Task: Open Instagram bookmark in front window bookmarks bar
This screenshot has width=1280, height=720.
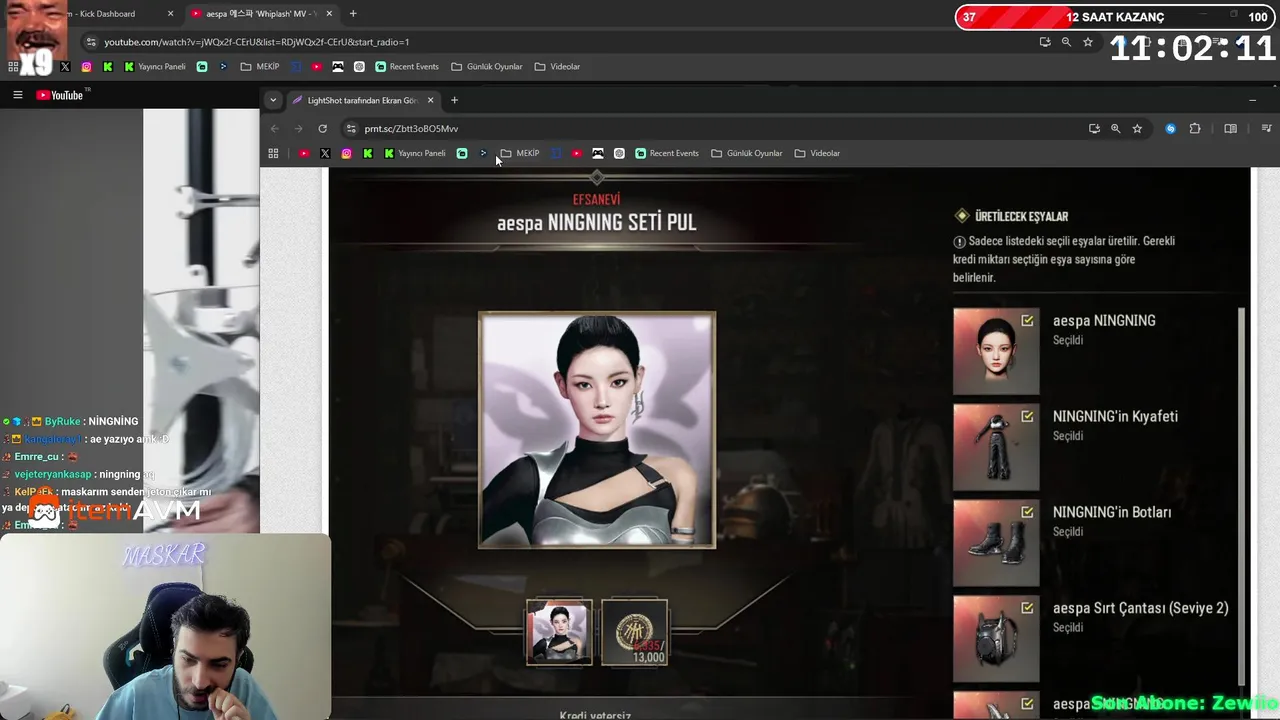Action: pos(346,153)
